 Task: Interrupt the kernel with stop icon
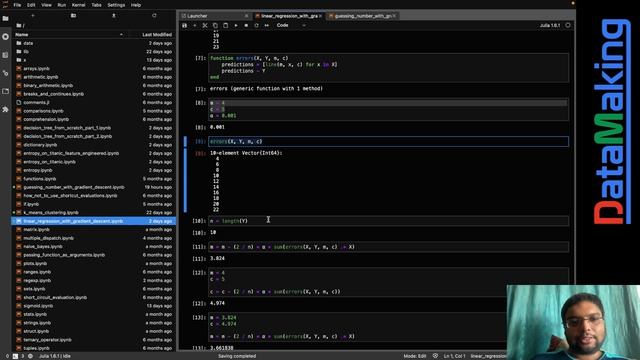tap(246, 25)
